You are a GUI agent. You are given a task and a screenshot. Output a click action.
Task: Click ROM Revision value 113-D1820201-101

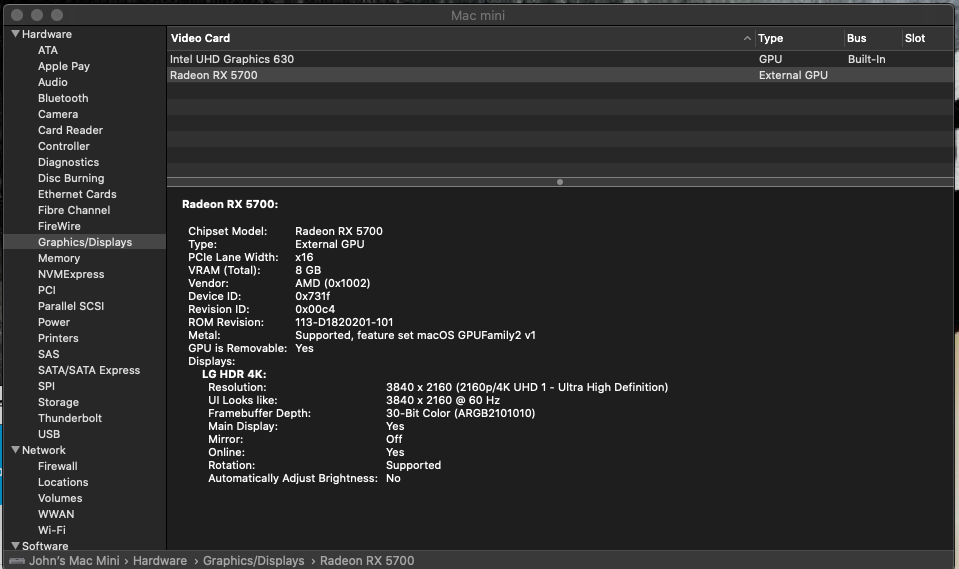point(344,322)
